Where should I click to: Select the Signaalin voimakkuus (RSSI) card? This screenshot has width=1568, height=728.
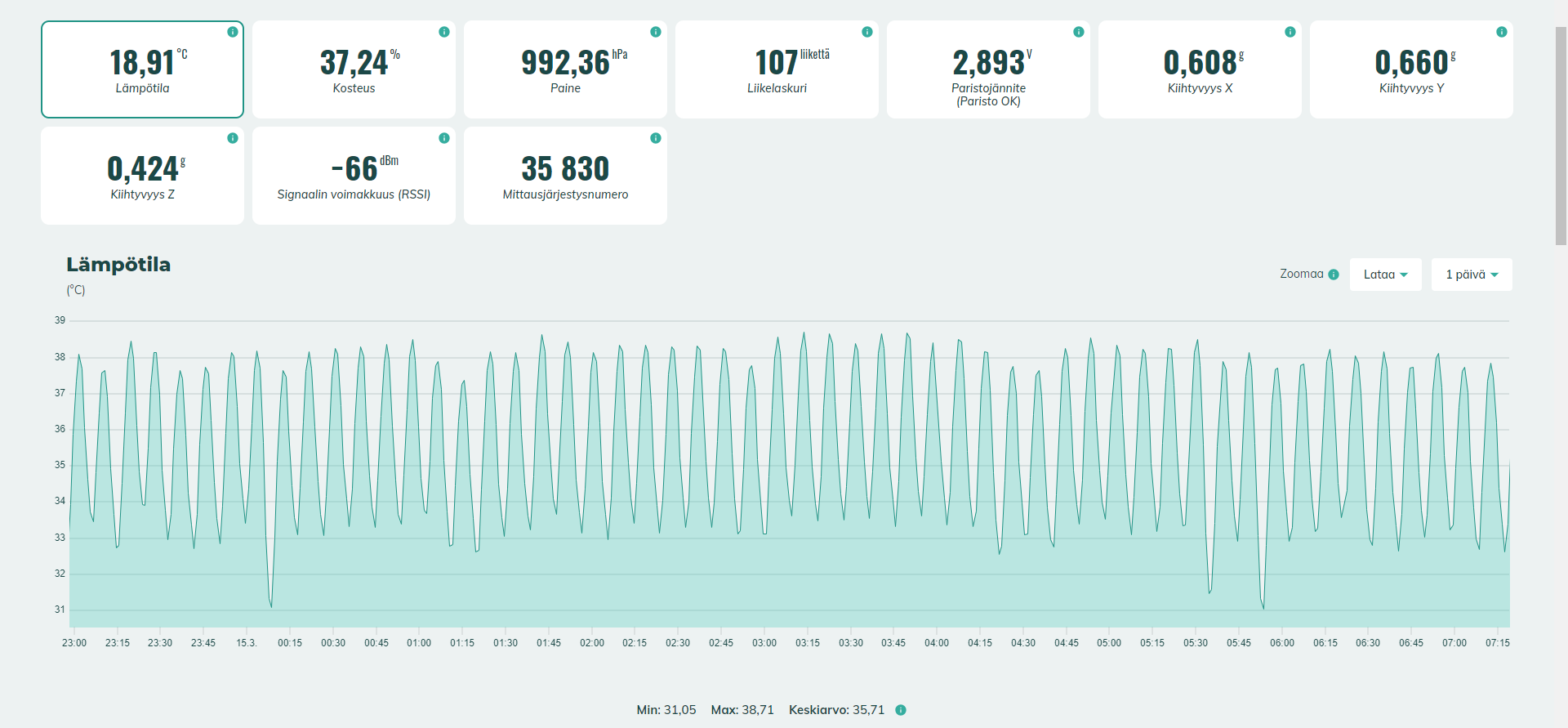click(x=354, y=176)
